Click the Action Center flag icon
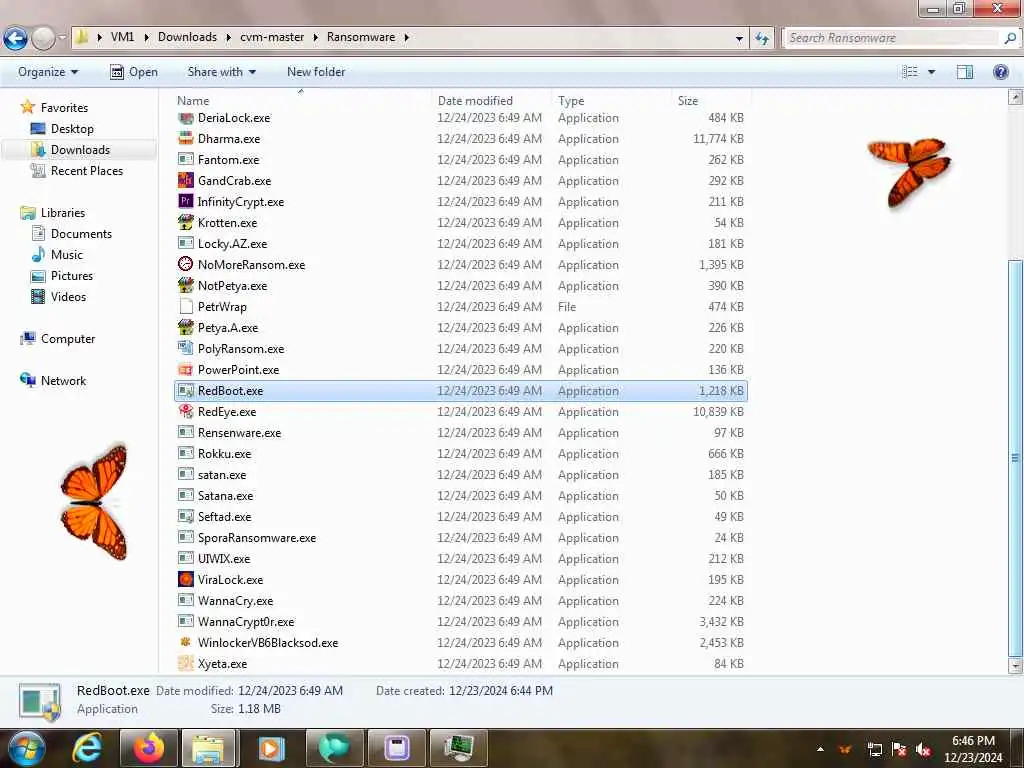The image size is (1024, 768). [x=899, y=749]
